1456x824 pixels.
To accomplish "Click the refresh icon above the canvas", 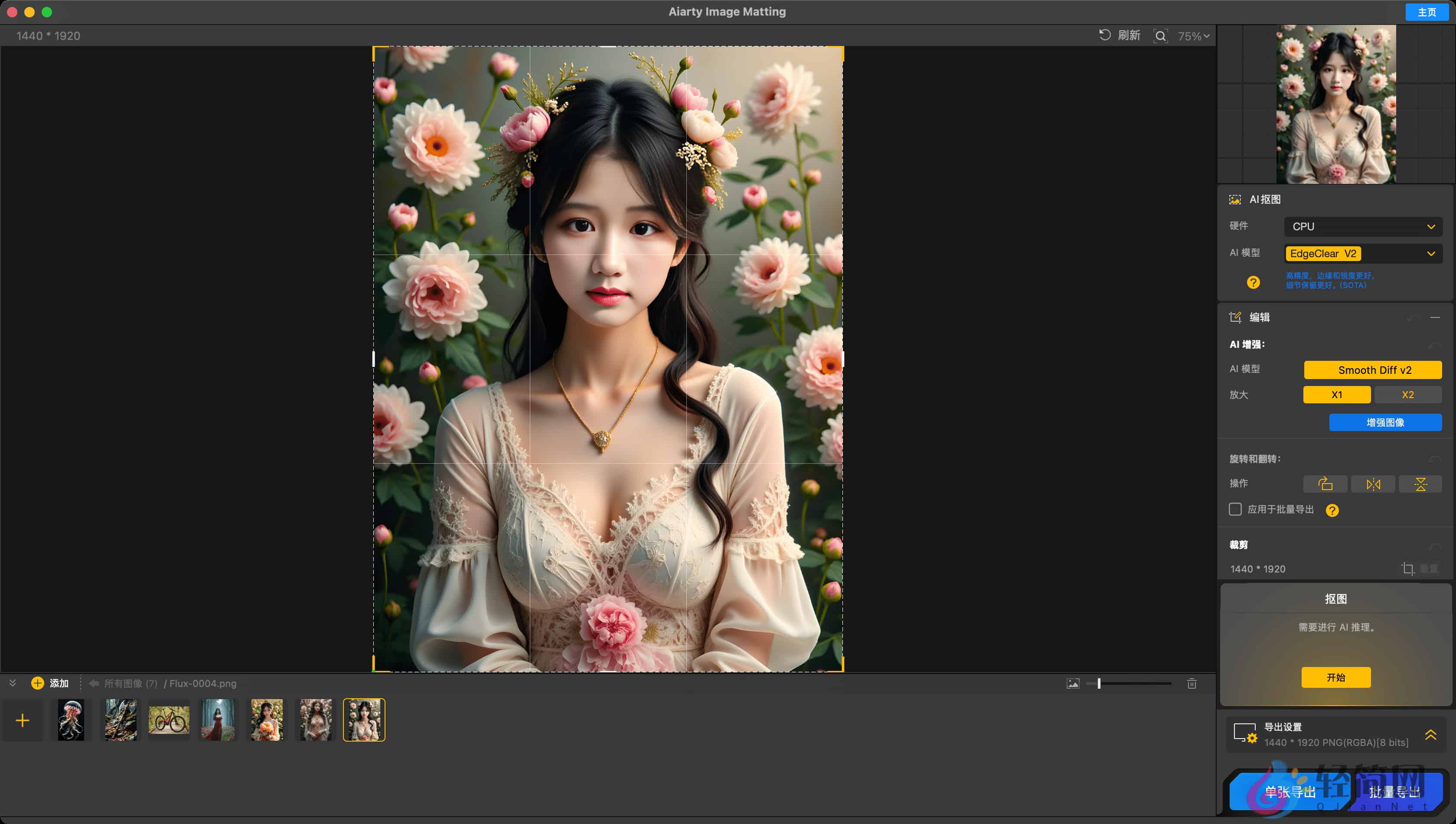I will (1105, 35).
